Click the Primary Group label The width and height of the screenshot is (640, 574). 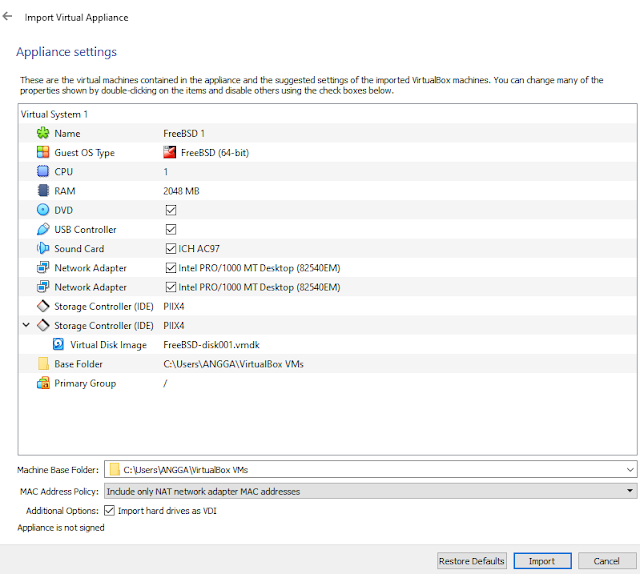(x=85, y=383)
